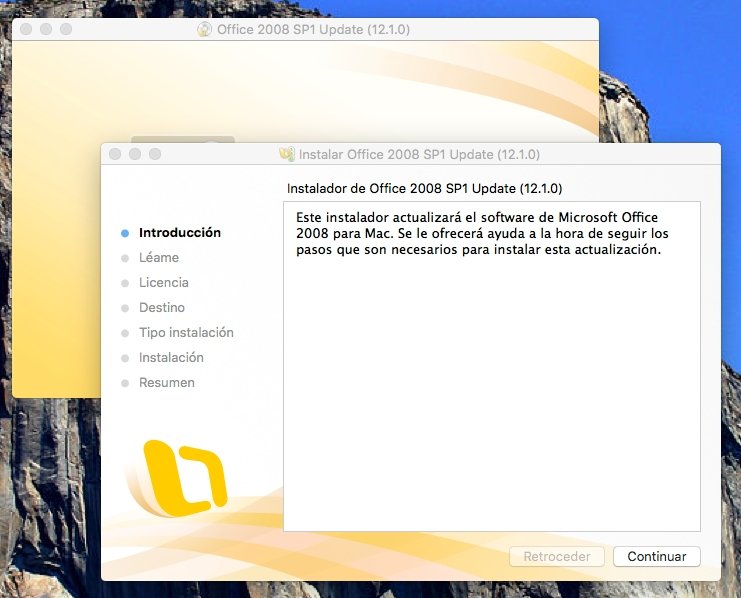
Task: Click the installer package icon in the Instalar title bar
Action: point(287,154)
